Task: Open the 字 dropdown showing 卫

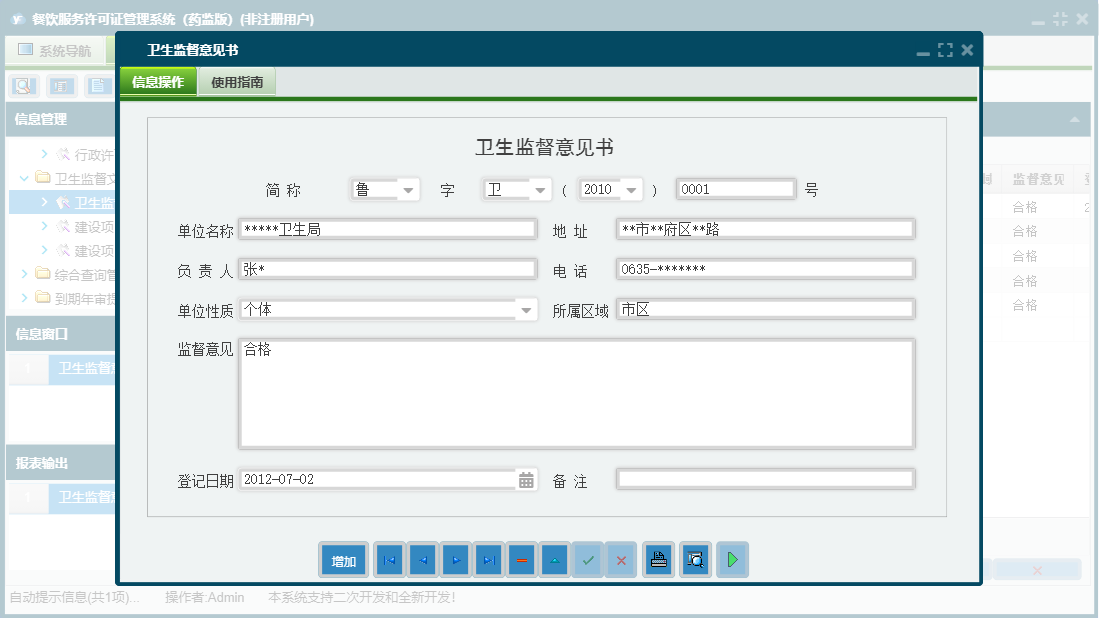Action: 539,190
